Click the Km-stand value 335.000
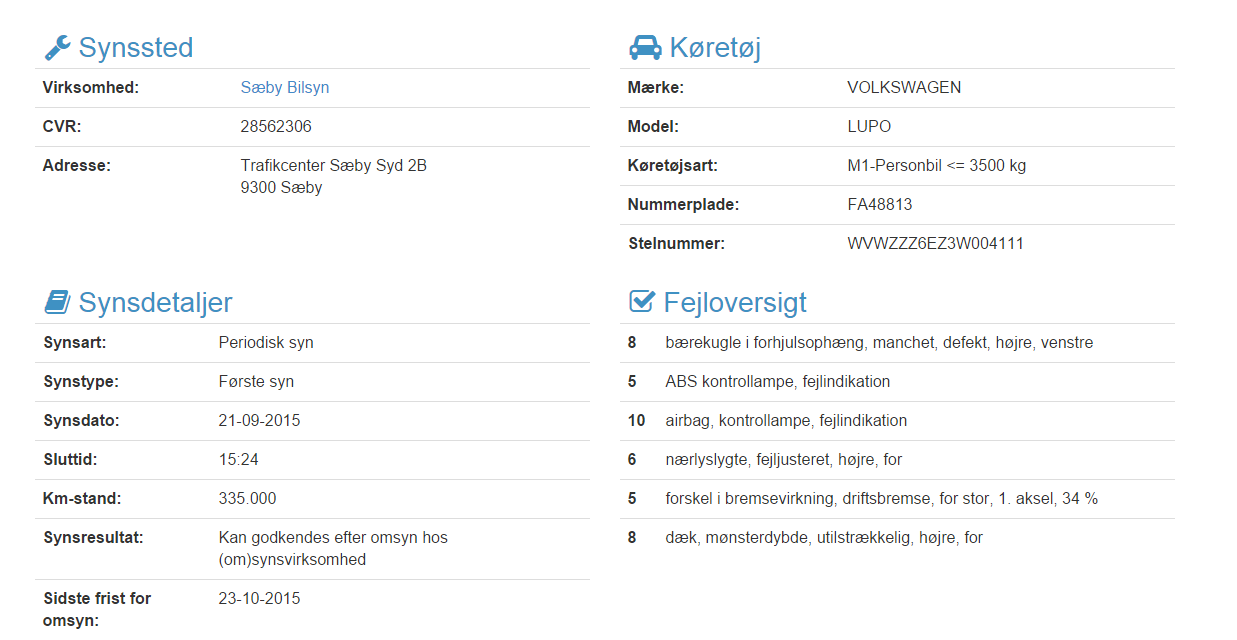 [247, 499]
